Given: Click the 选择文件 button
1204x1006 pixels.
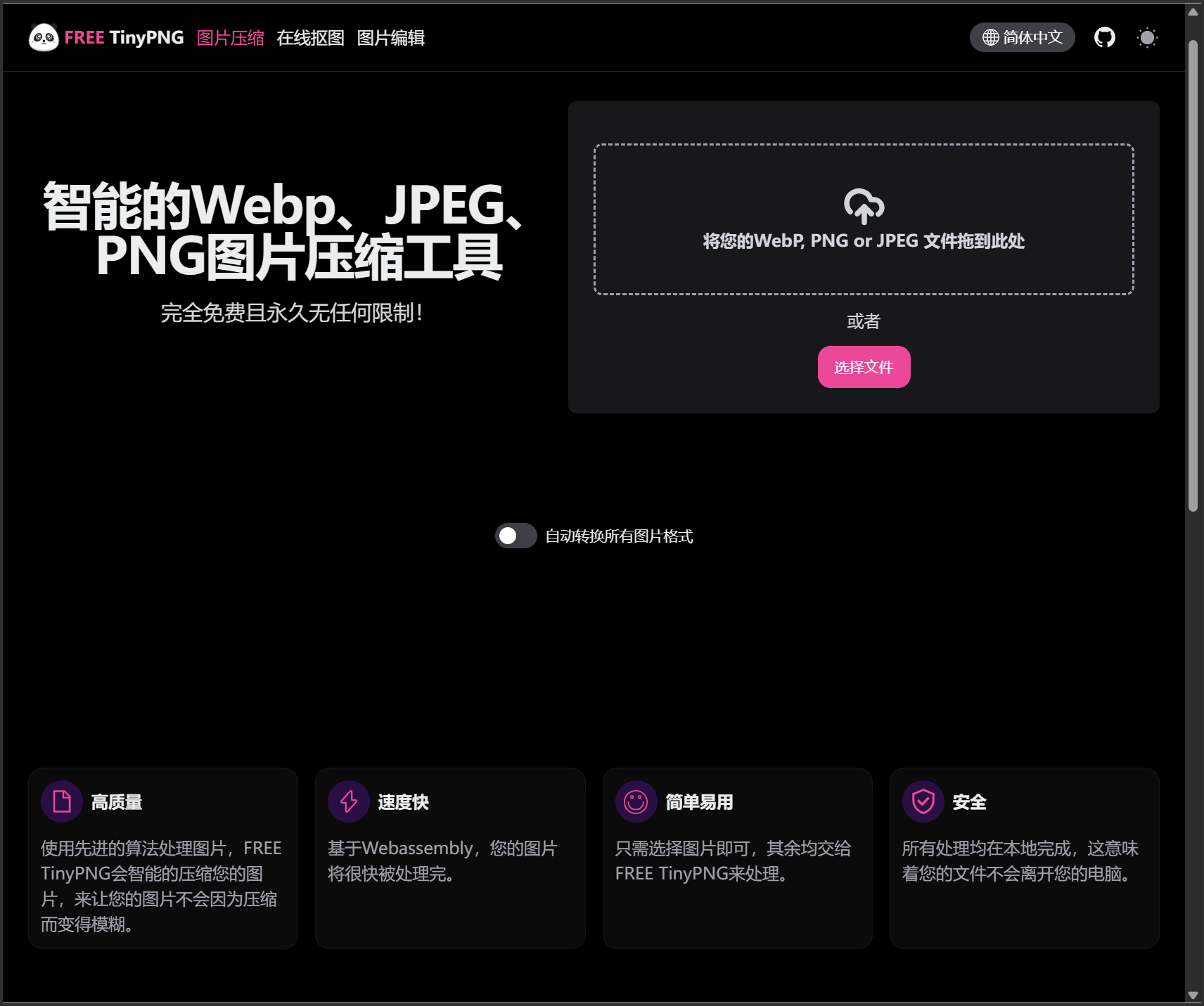Looking at the screenshot, I should click(x=864, y=367).
